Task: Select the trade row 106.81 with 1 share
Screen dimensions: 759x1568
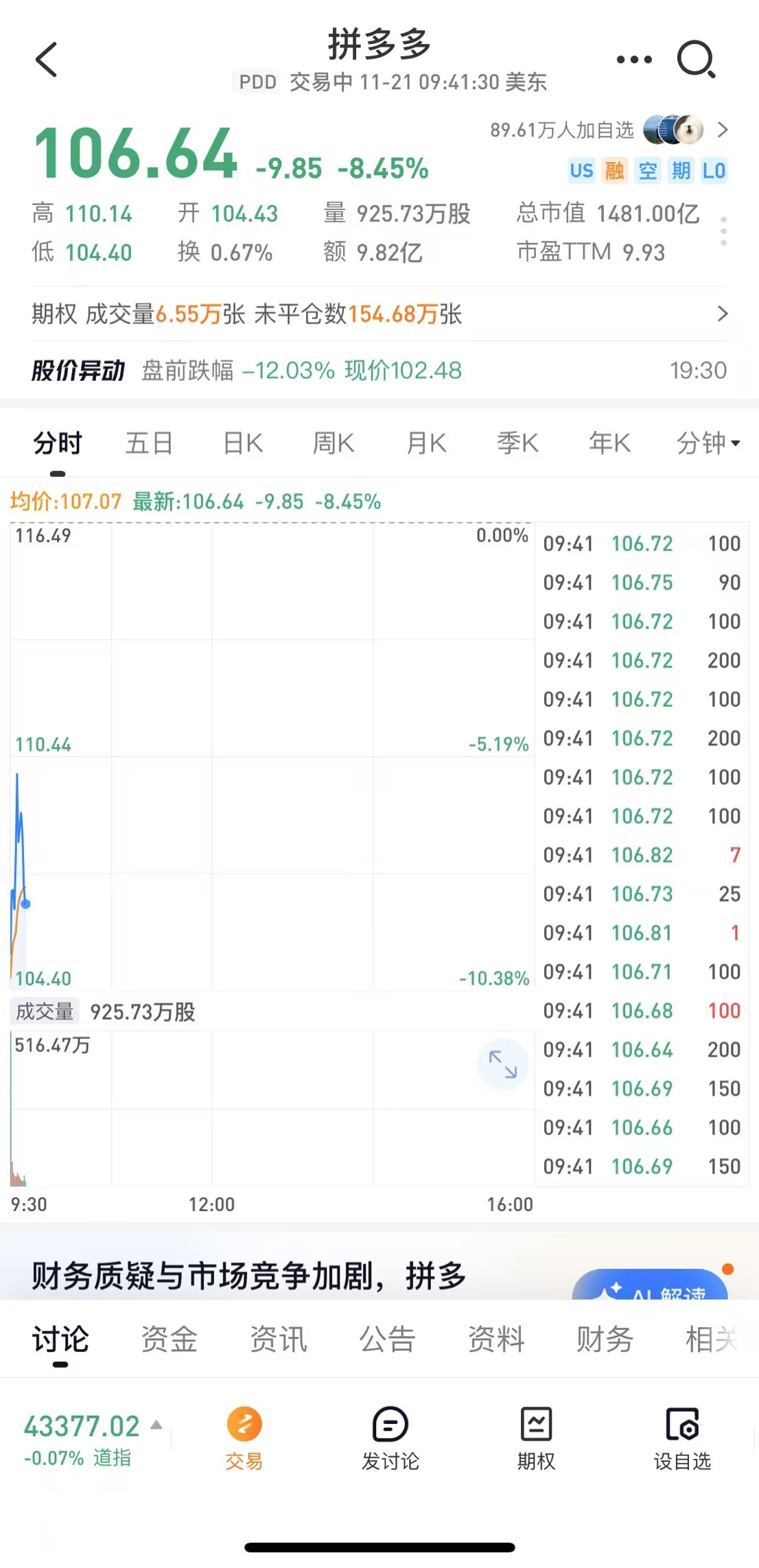Action: (x=642, y=933)
